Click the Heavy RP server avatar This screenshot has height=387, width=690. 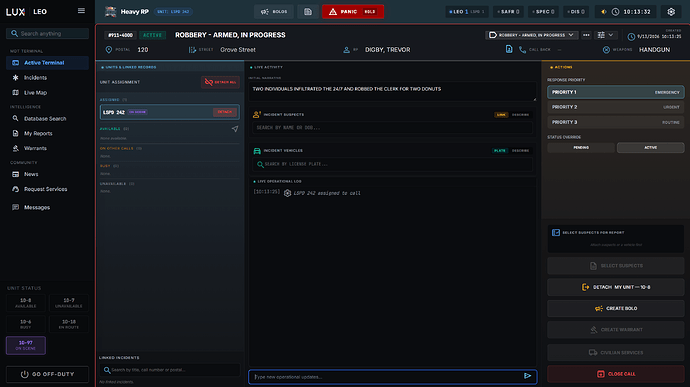tap(110, 11)
